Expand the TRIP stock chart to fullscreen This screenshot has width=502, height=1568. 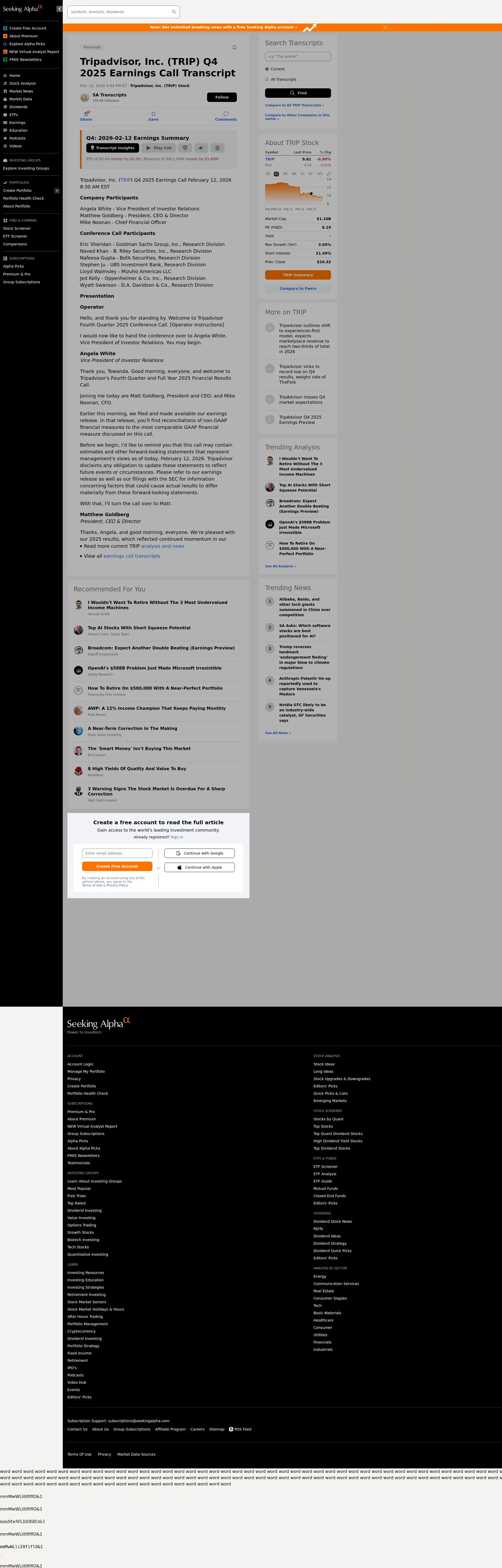click(x=328, y=174)
